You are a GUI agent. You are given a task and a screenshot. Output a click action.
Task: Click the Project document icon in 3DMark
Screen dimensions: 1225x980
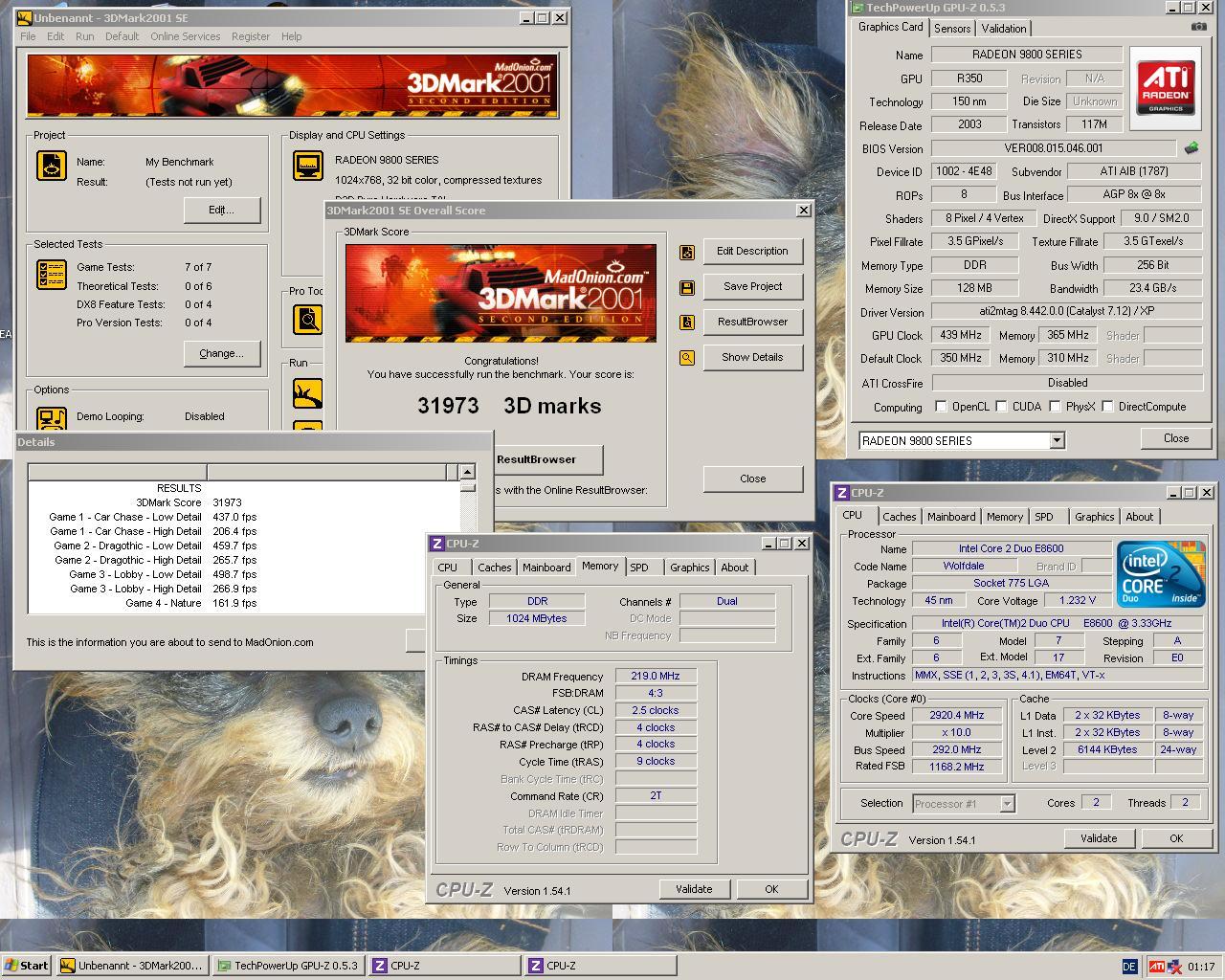point(51,166)
